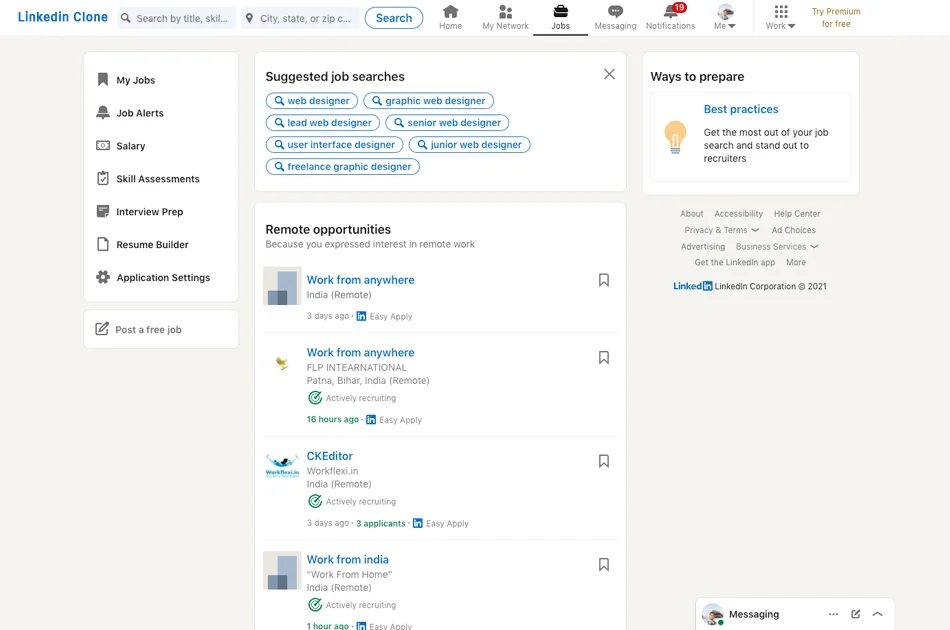The height and width of the screenshot is (630, 950).
Task: Open the Notifications bell icon
Action: point(670,12)
